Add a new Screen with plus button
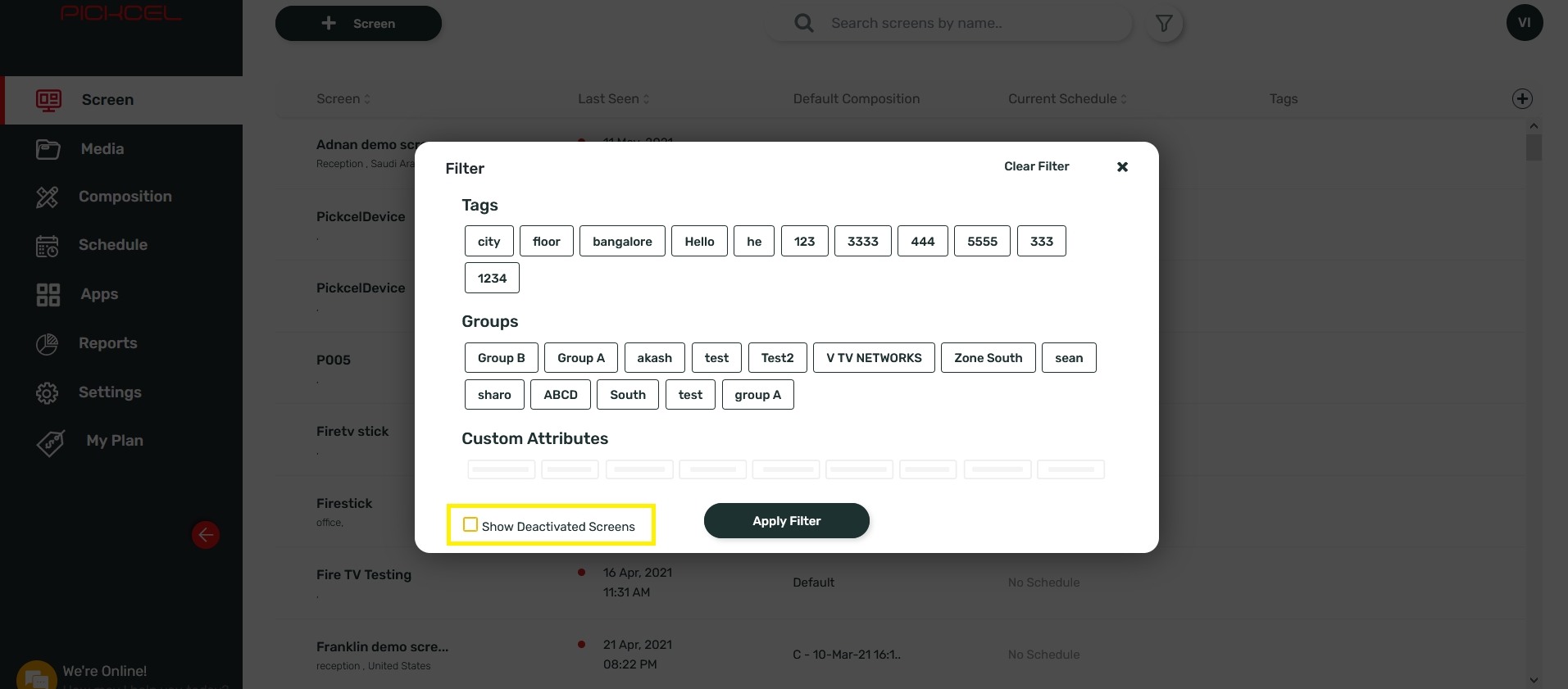 tap(358, 23)
